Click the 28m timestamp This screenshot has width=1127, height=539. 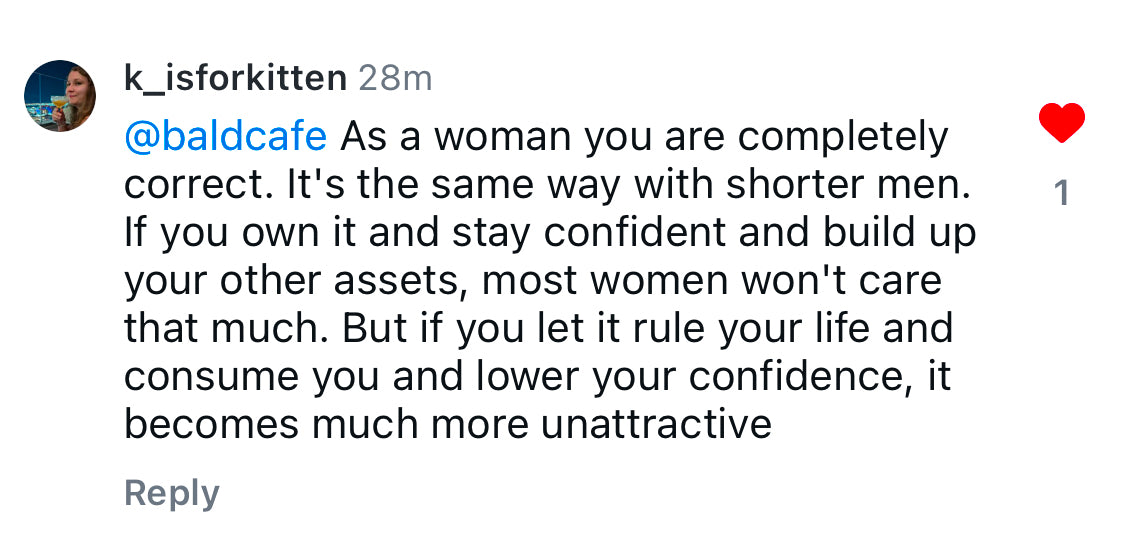pyautogui.click(x=395, y=78)
